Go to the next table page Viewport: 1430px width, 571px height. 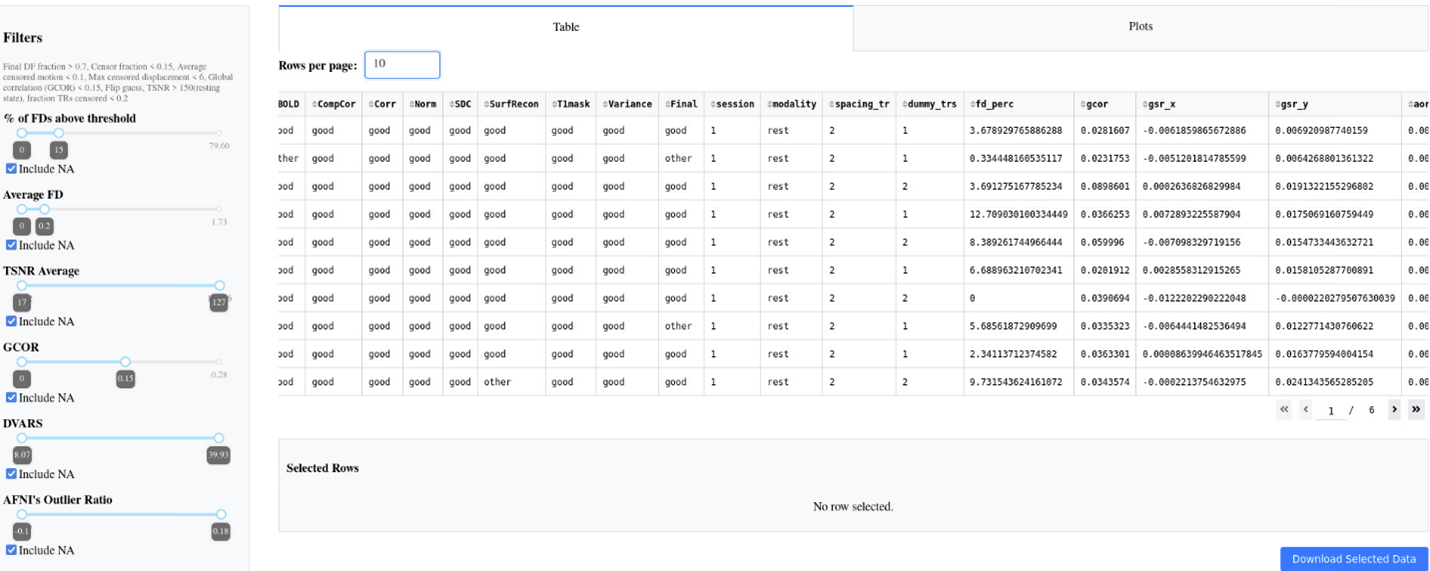tap(1394, 409)
